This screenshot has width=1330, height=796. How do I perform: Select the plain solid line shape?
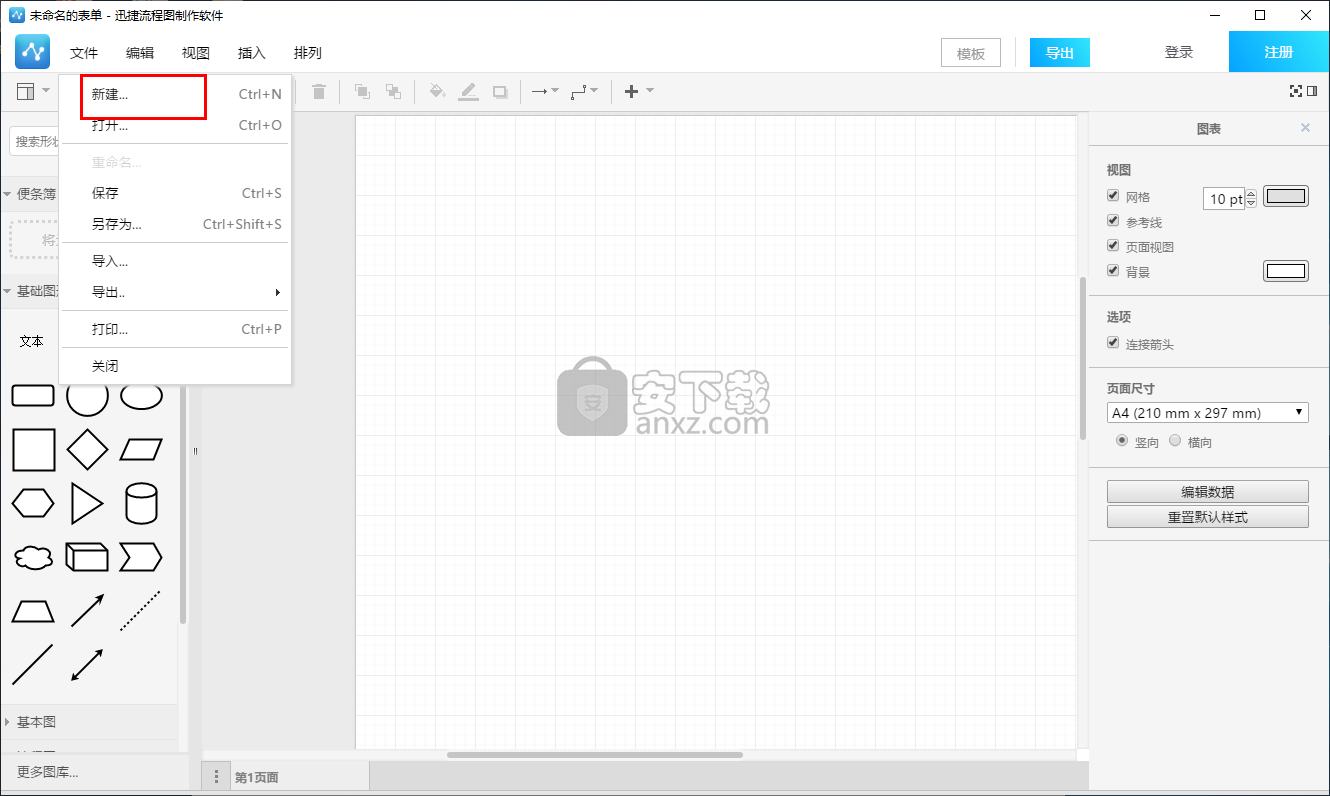click(x=33, y=665)
